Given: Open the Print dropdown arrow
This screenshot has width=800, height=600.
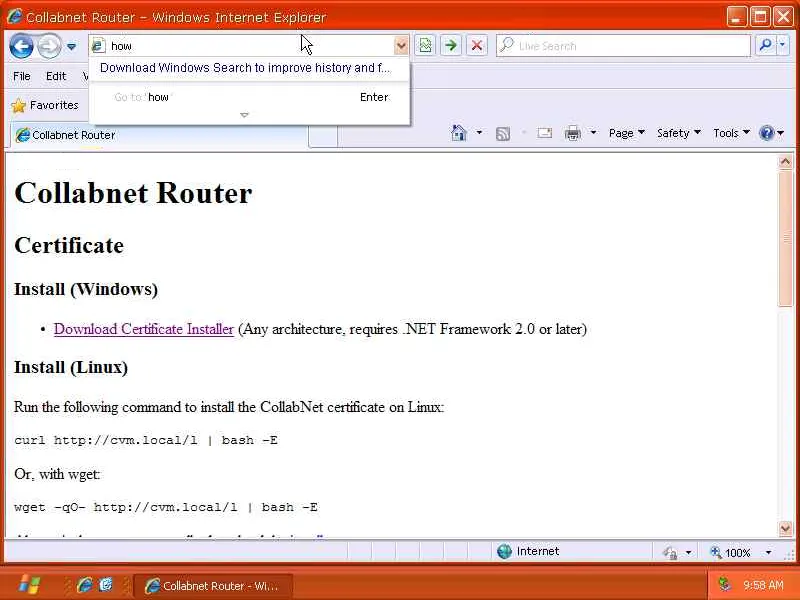Looking at the screenshot, I should pos(593,133).
